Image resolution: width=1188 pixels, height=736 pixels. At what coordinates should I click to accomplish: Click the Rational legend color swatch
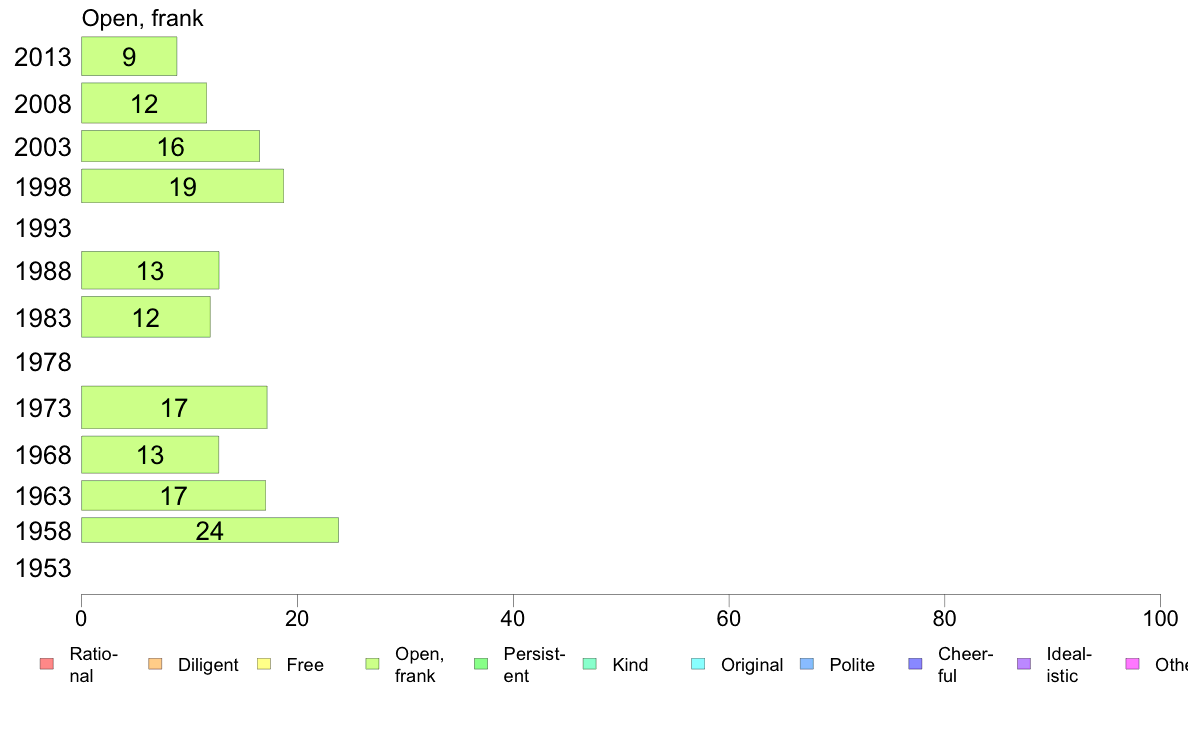47,664
